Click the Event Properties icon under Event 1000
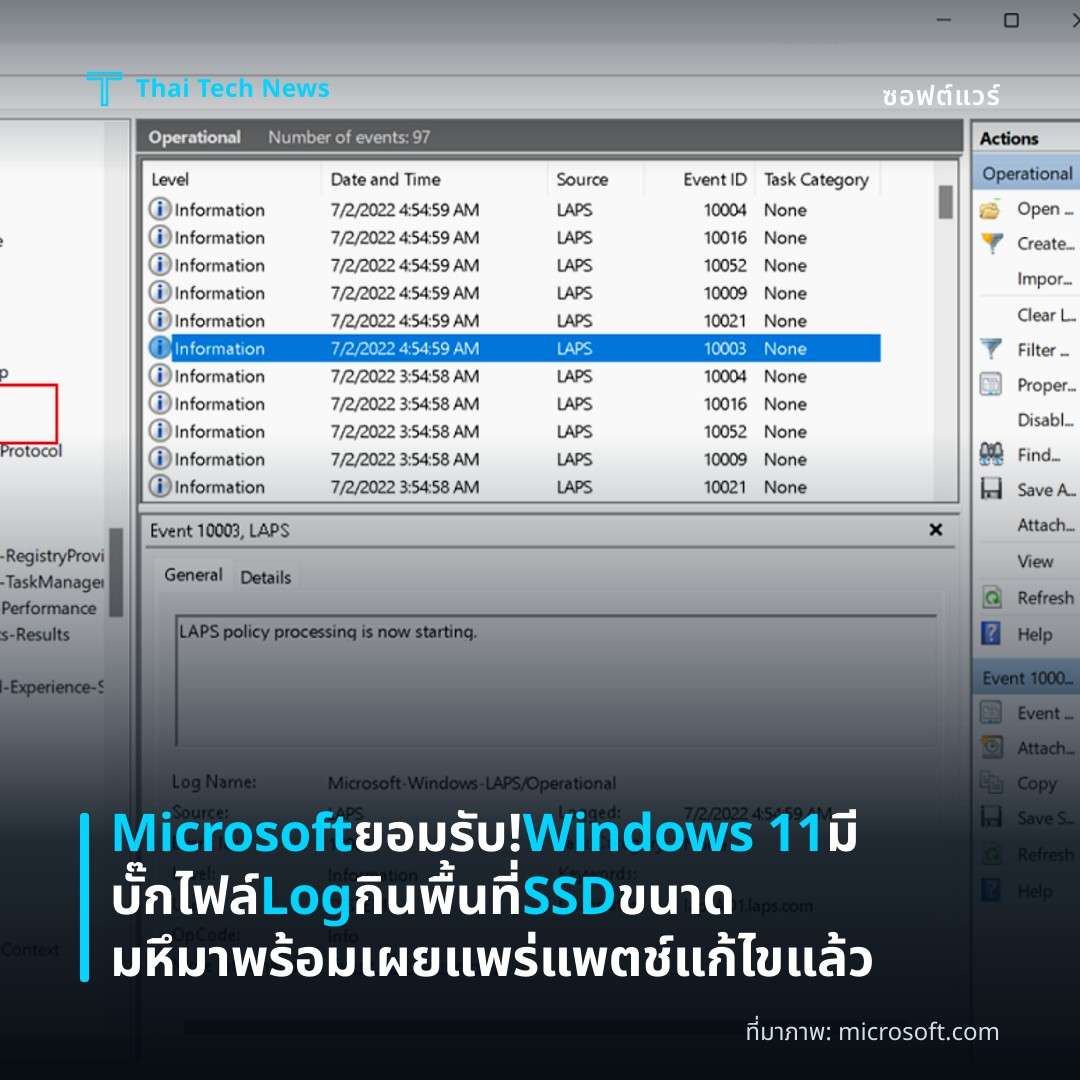 (x=990, y=713)
